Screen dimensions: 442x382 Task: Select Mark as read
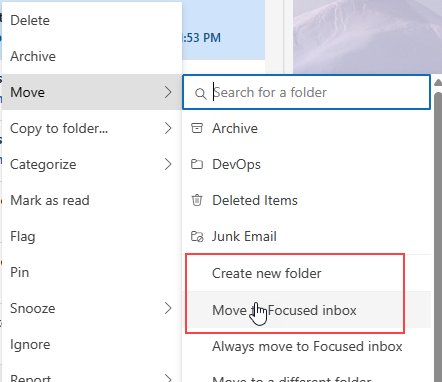92,200
